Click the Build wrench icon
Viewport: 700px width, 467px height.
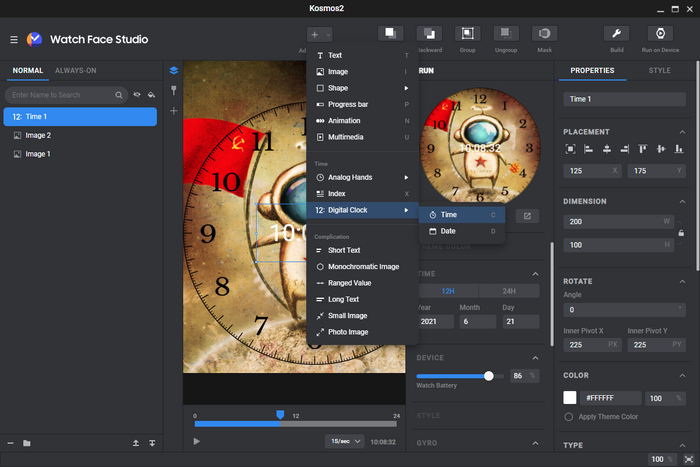tap(616, 34)
